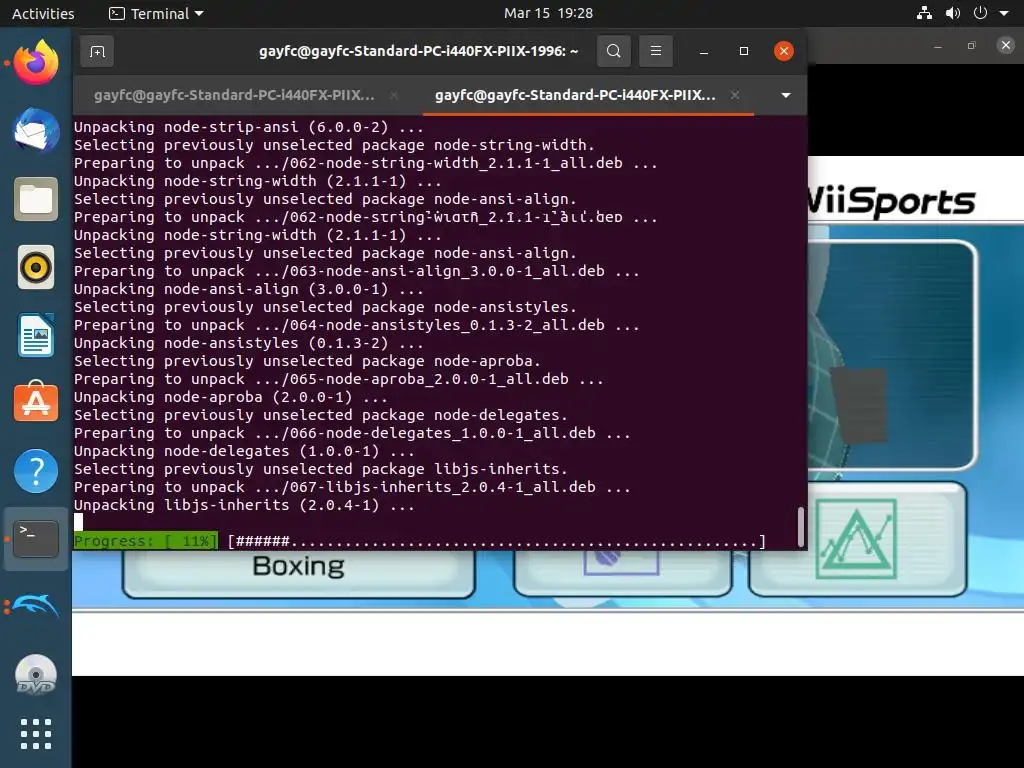Click line 'Unpacking libjs-inherits (2.0.4-1) ...'
Screen dimensions: 1024x768
coord(244,505)
